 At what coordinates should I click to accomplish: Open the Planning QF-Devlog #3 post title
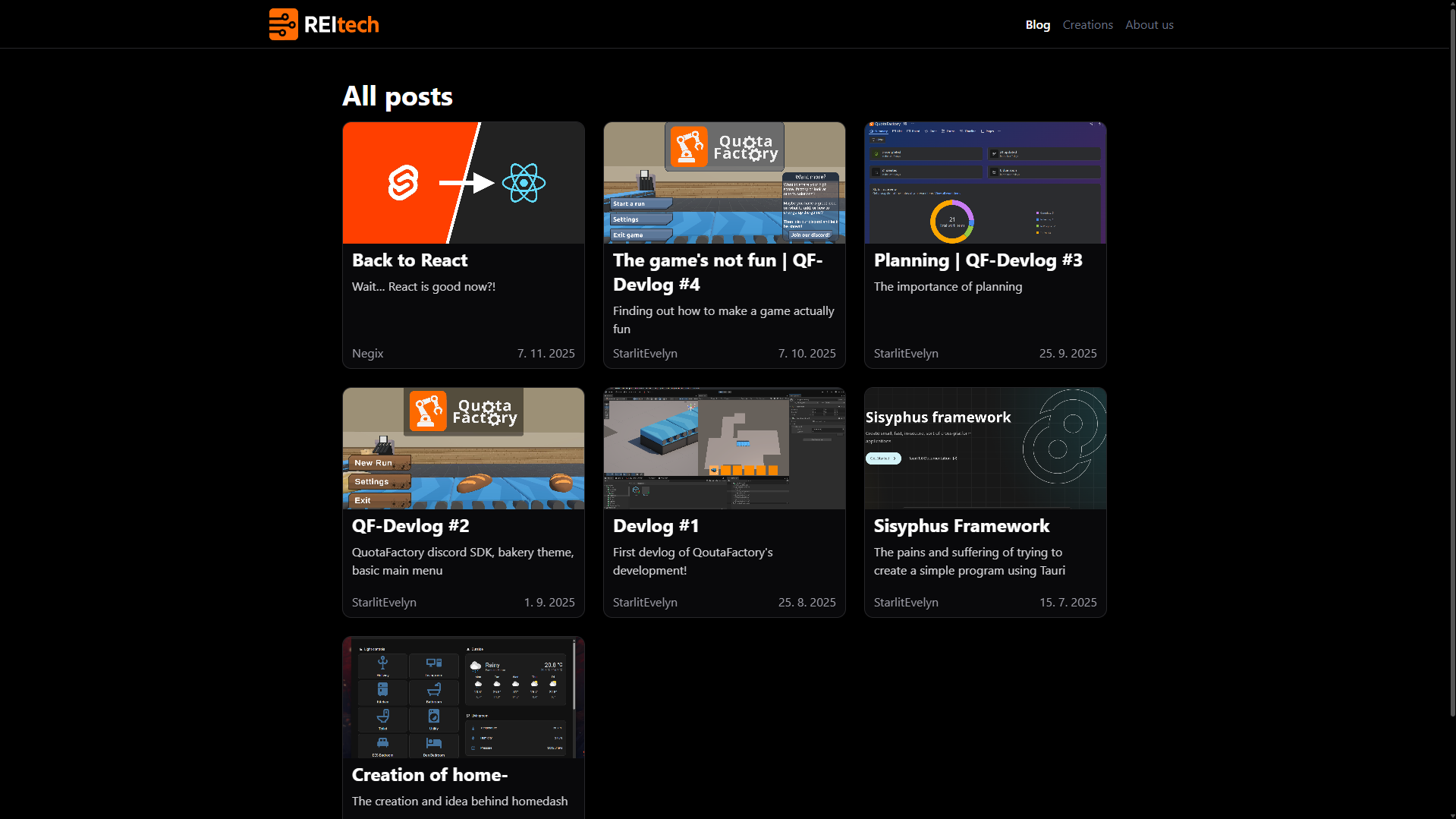coord(978,260)
